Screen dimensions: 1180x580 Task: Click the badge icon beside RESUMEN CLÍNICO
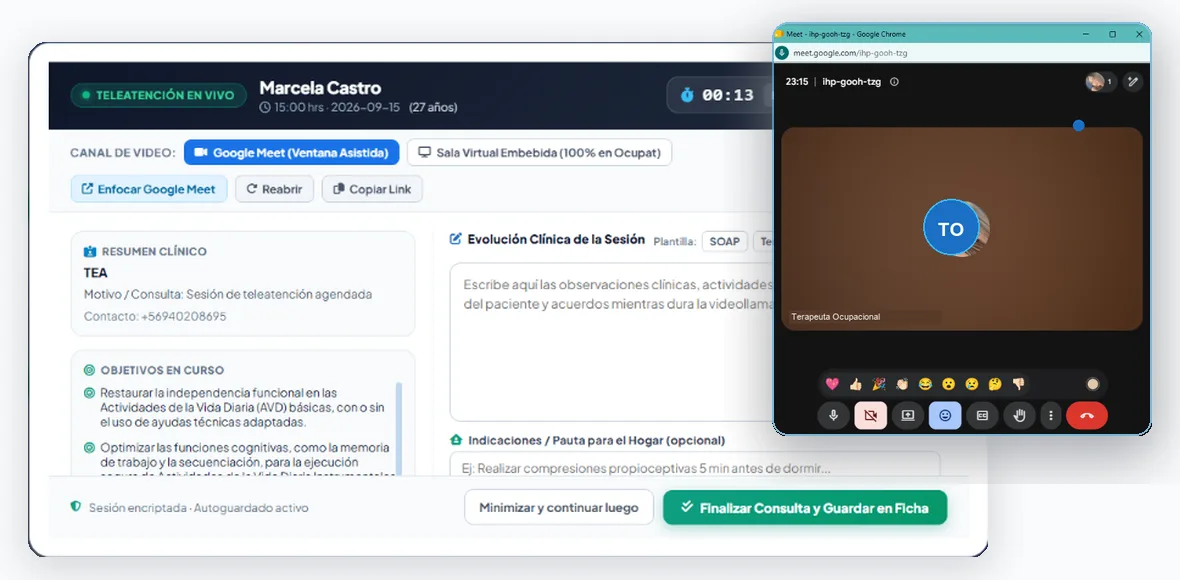90,251
